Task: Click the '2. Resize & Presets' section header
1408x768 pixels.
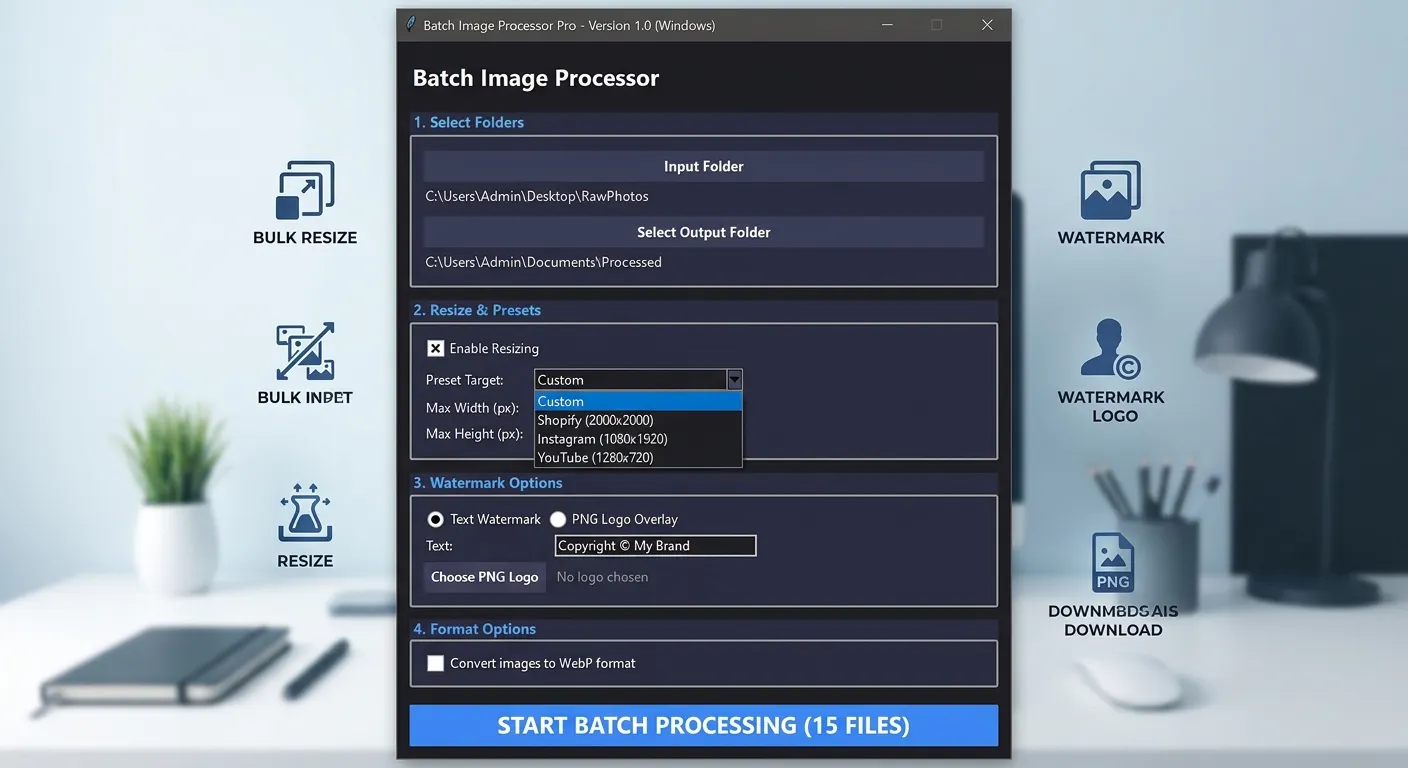Action: [x=477, y=310]
